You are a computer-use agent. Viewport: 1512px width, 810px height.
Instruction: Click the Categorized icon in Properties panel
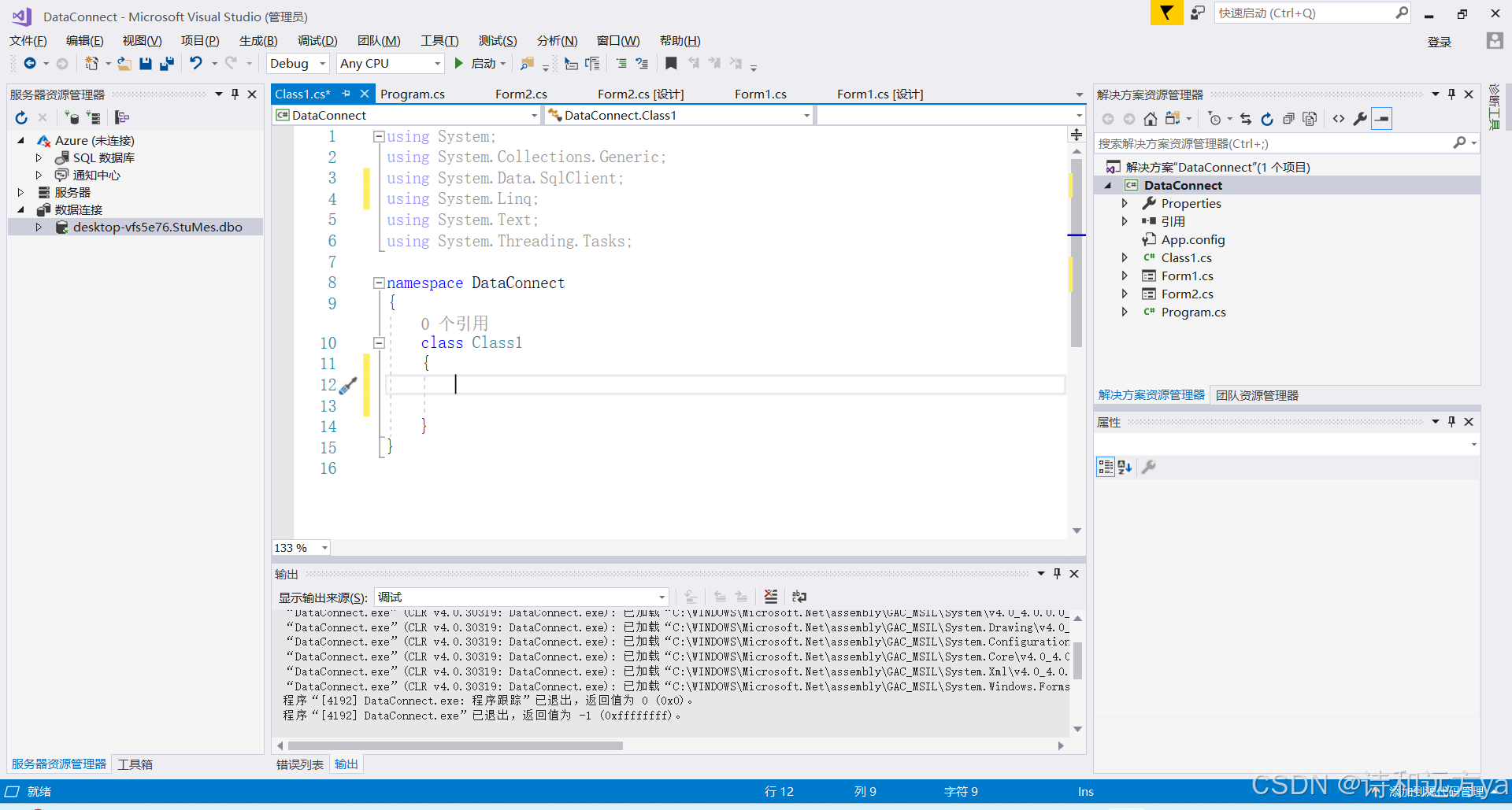[1106, 467]
